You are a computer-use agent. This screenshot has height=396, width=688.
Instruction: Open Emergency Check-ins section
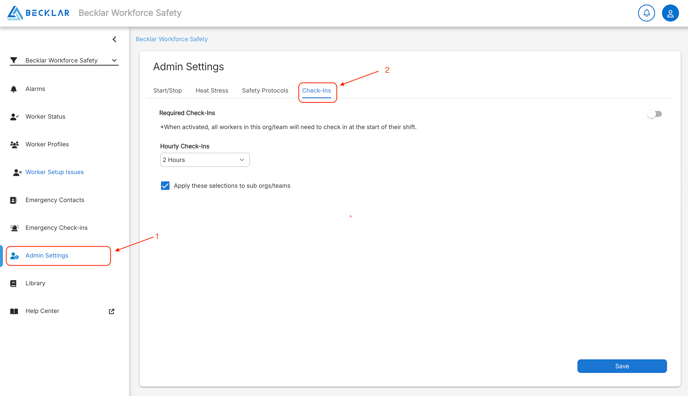(56, 228)
